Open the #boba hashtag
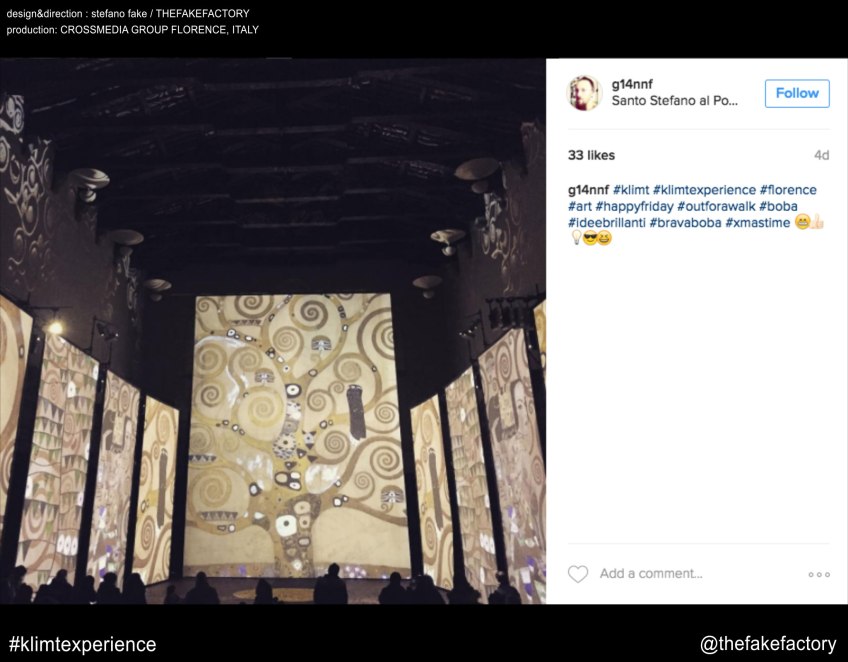848x662 pixels. point(778,206)
